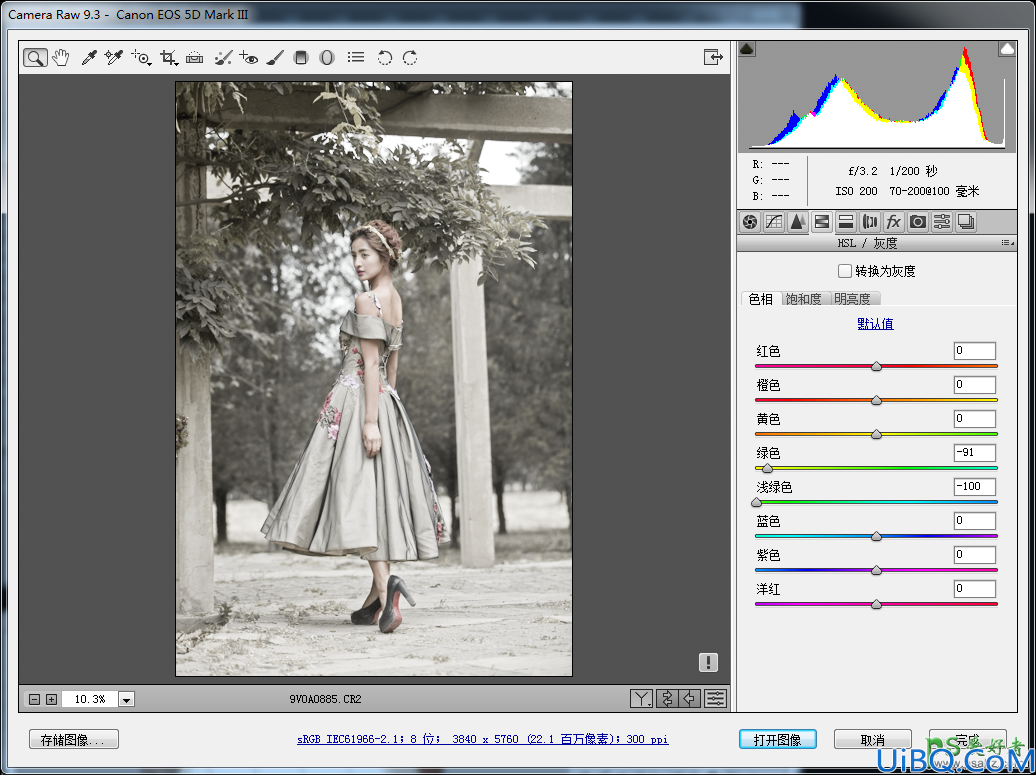Image resolution: width=1036 pixels, height=775 pixels.
Task: Click the 打开图像 button
Action: pos(778,739)
